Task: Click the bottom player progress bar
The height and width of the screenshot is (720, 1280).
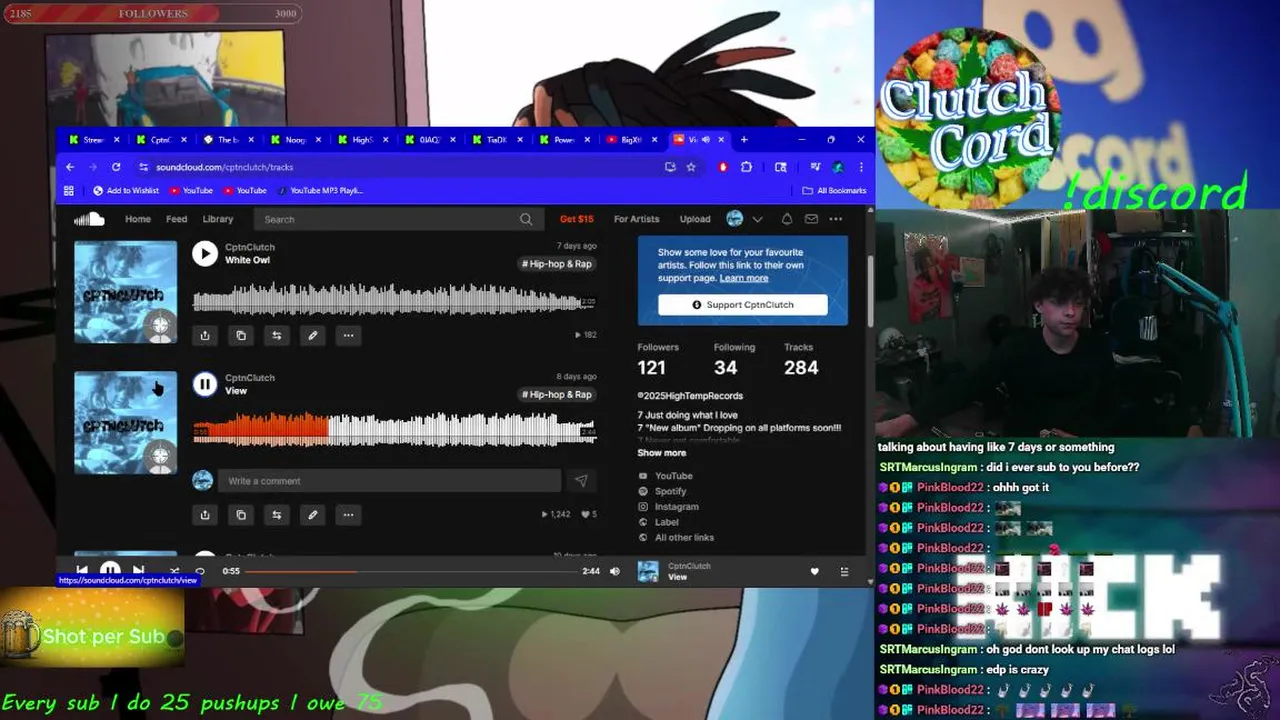Action: 411,571
